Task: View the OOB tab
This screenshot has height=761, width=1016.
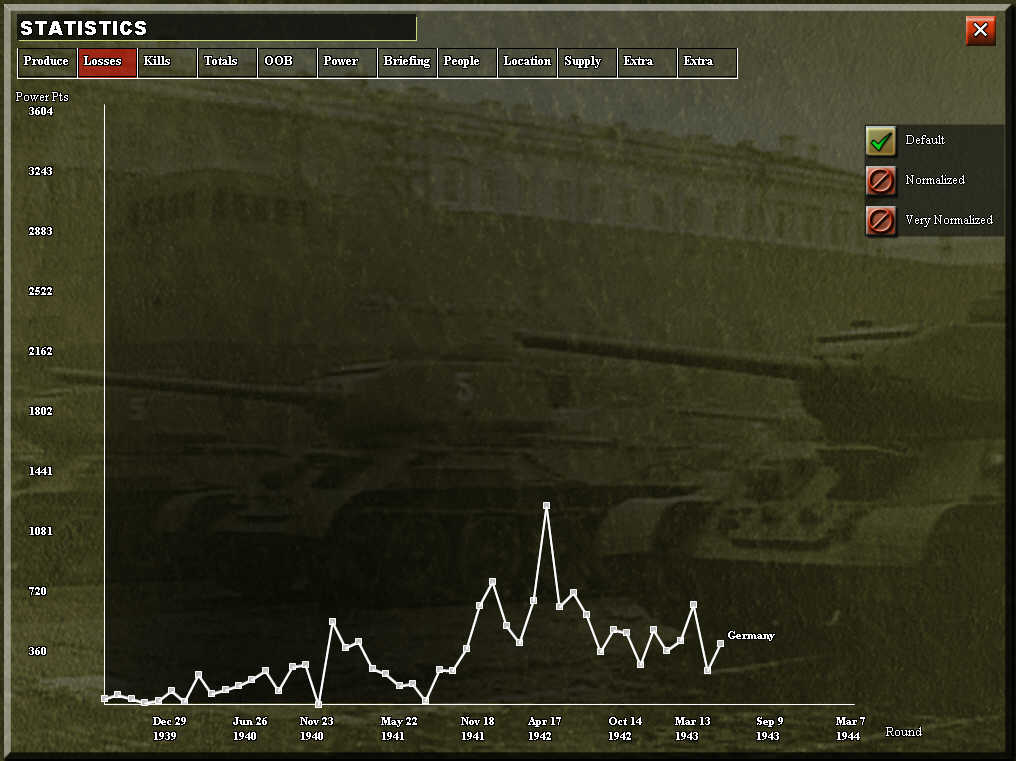Action: [288, 62]
